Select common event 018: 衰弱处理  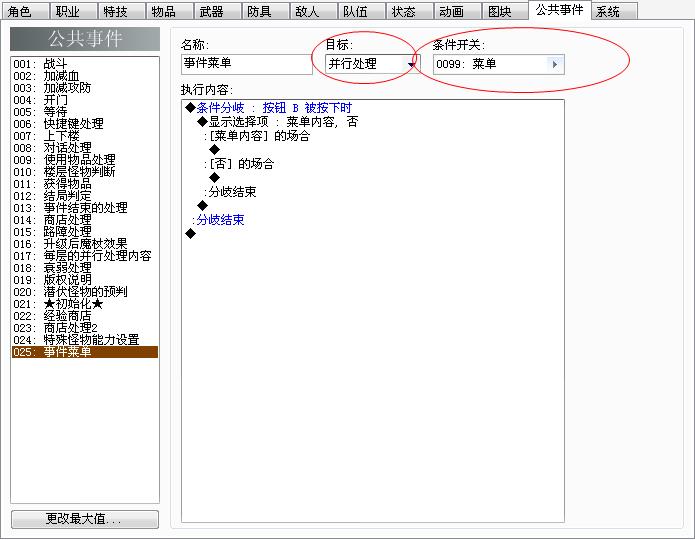click(x=85, y=268)
